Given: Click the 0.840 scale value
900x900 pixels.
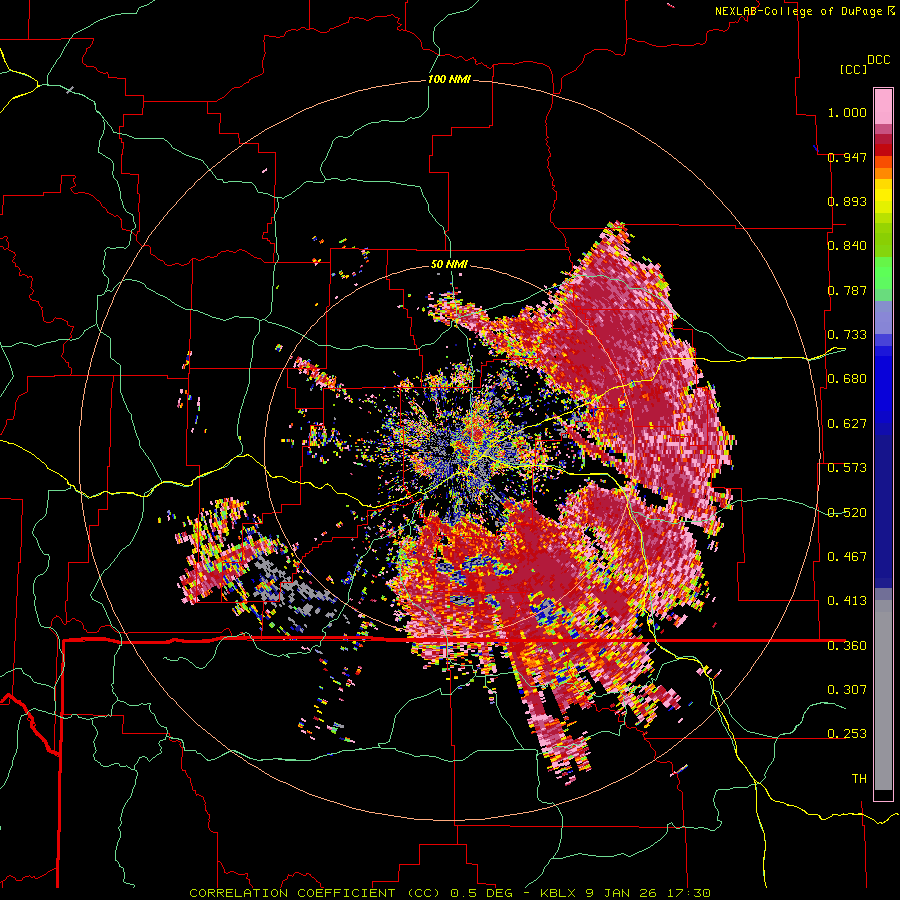Looking at the screenshot, I should click(x=847, y=246).
